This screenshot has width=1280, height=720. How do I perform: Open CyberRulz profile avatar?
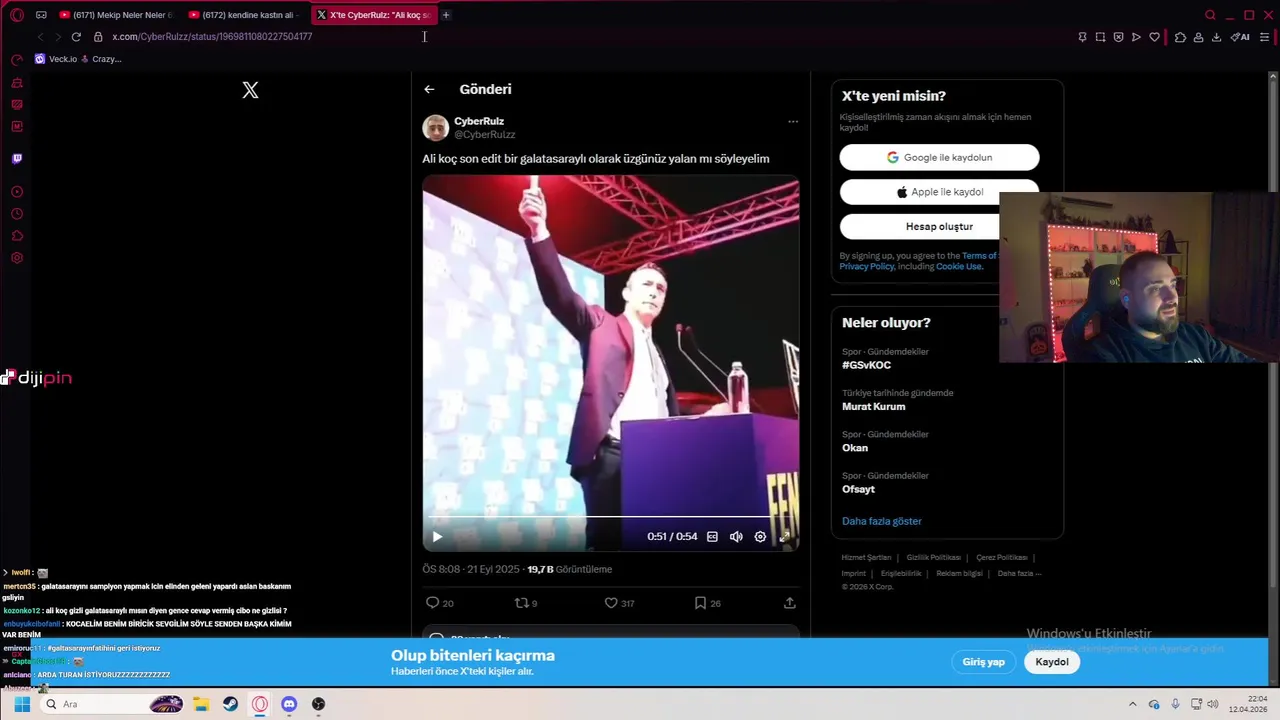coord(435,128)
